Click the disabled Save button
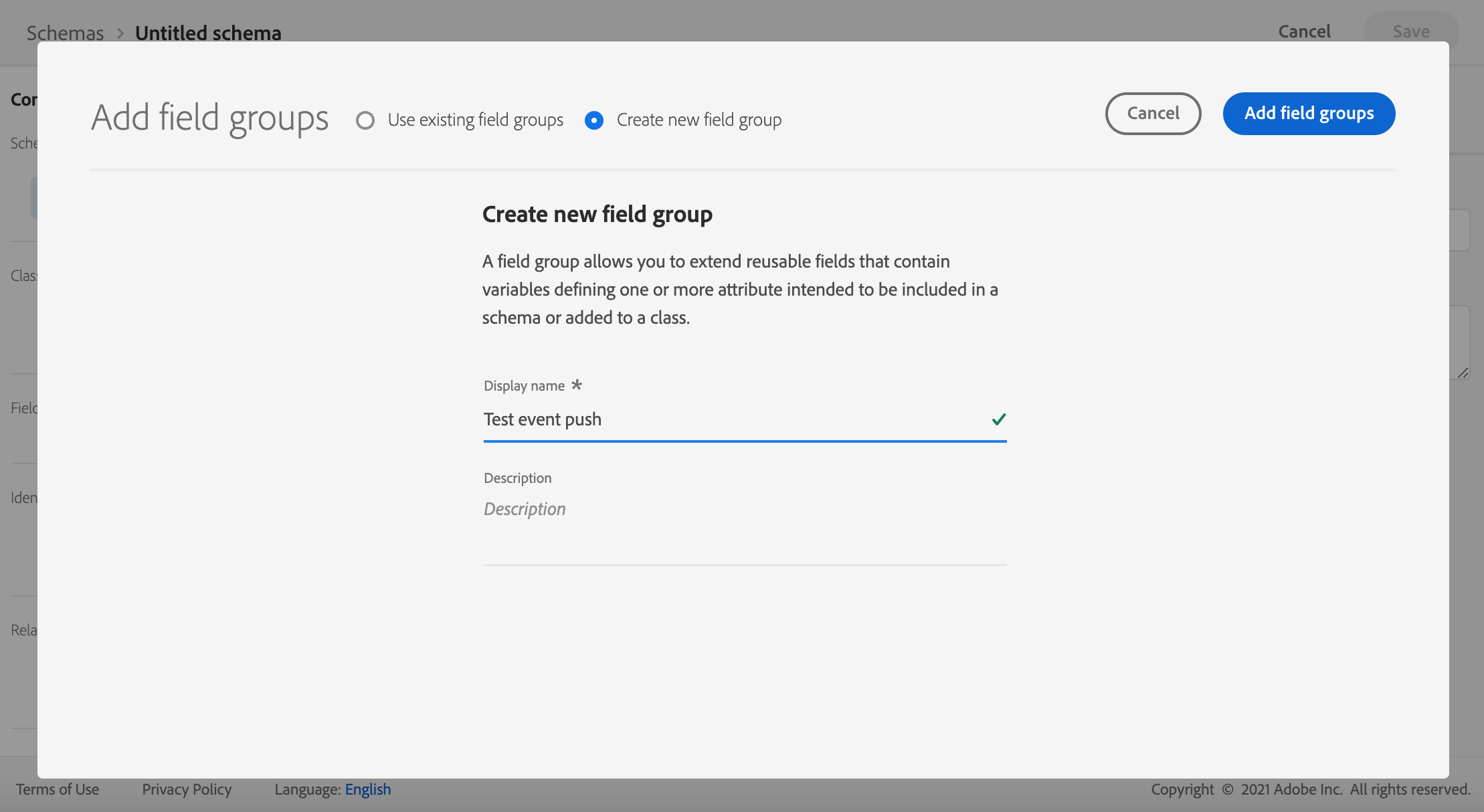1484x812 pixels. pyautogui.click(x=1411, y=31)
